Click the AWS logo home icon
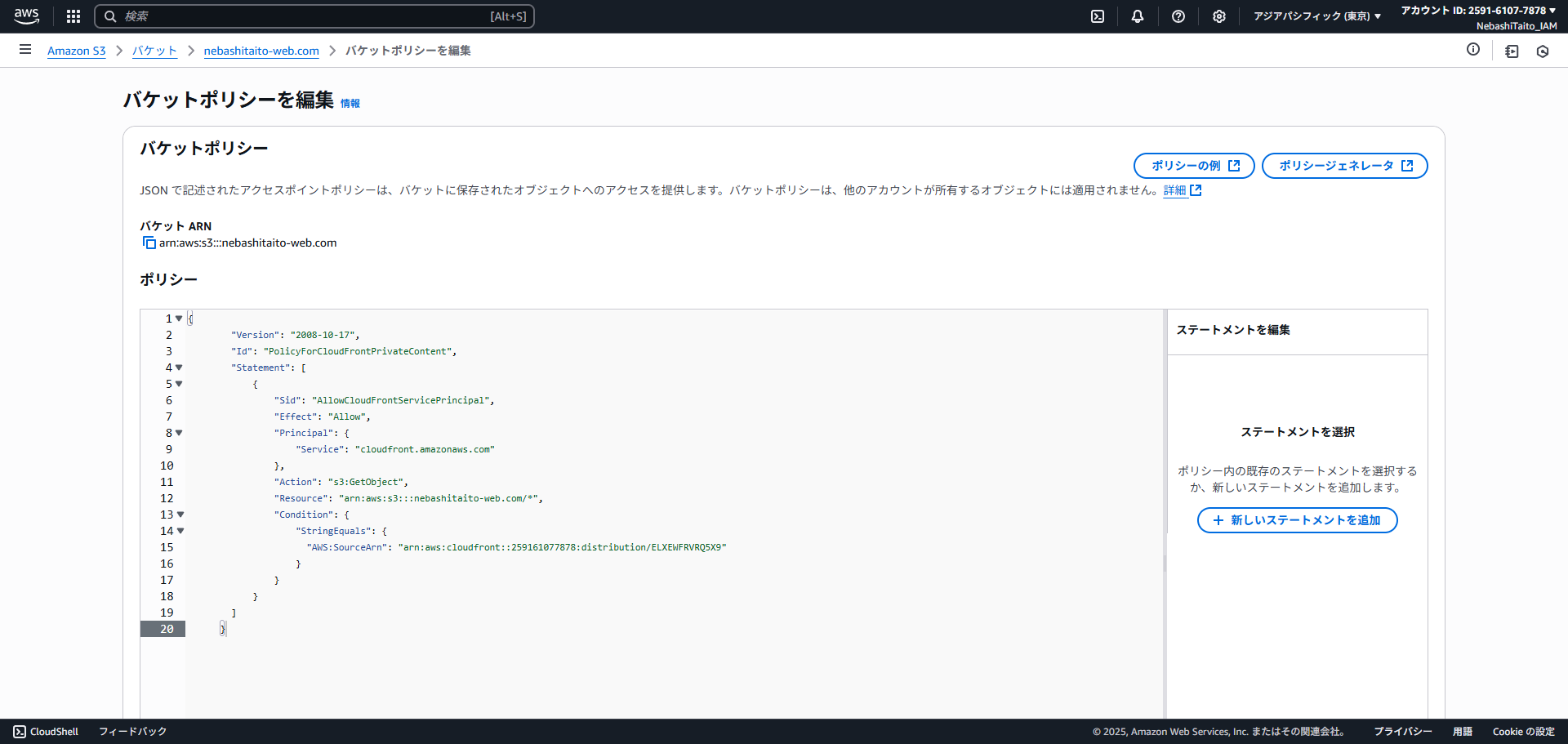1568x744 pixels. tap(26, 16)
